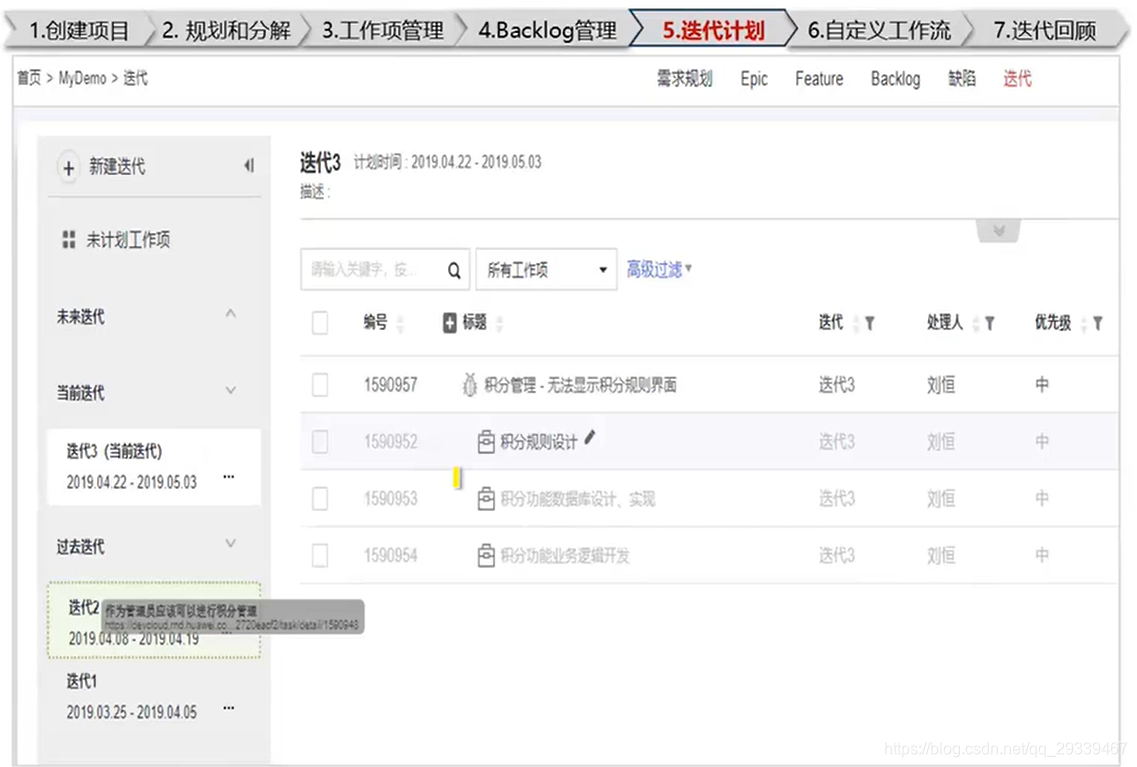The image size is (1137, 767).
Task: Go to step 1.创建项目
Action: (78, 30)
